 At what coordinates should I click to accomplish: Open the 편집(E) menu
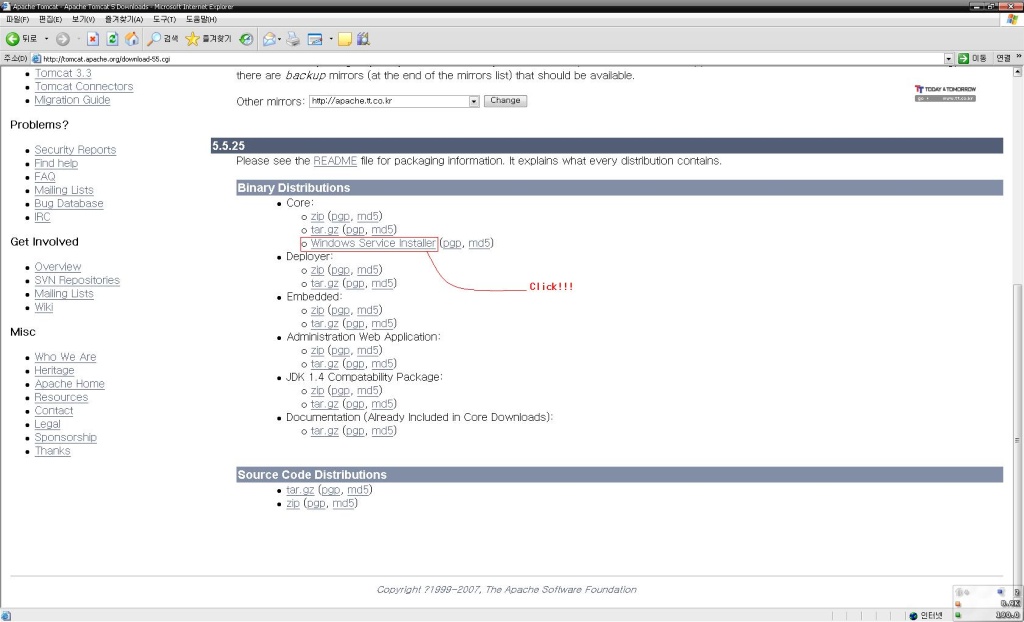tap(50, 20)
